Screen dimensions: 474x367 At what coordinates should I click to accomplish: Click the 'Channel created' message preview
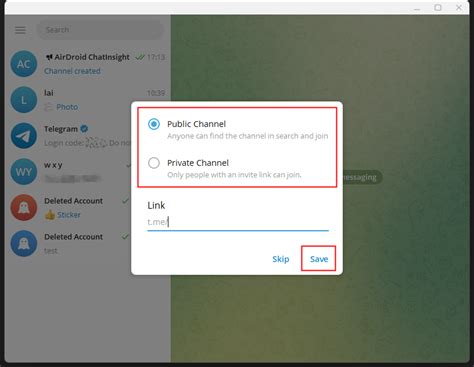click(x=72, y=71)
